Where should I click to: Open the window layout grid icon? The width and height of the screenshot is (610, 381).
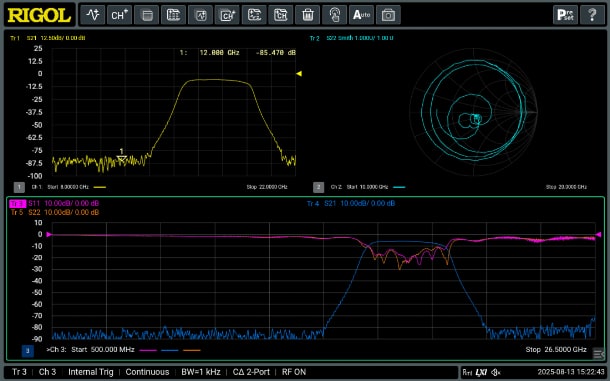173,15
